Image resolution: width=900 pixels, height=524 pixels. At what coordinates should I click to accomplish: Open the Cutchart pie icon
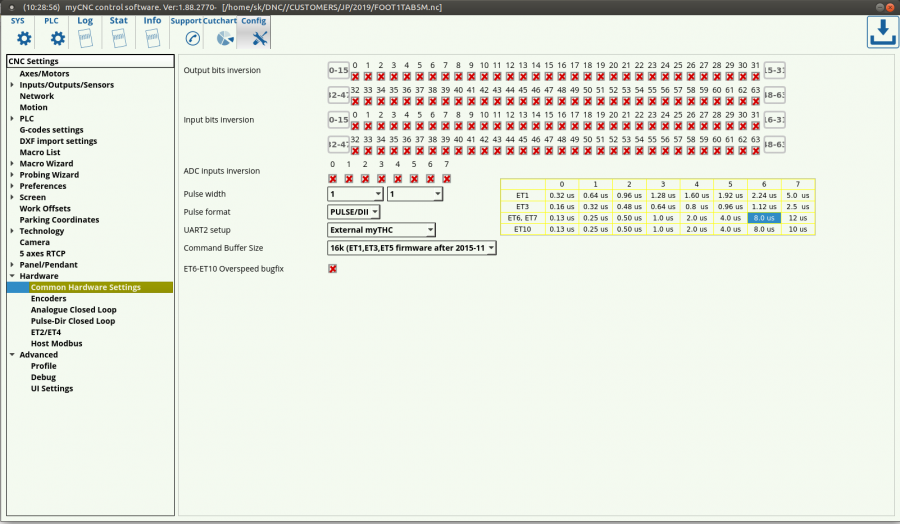[x=225, y=38]
